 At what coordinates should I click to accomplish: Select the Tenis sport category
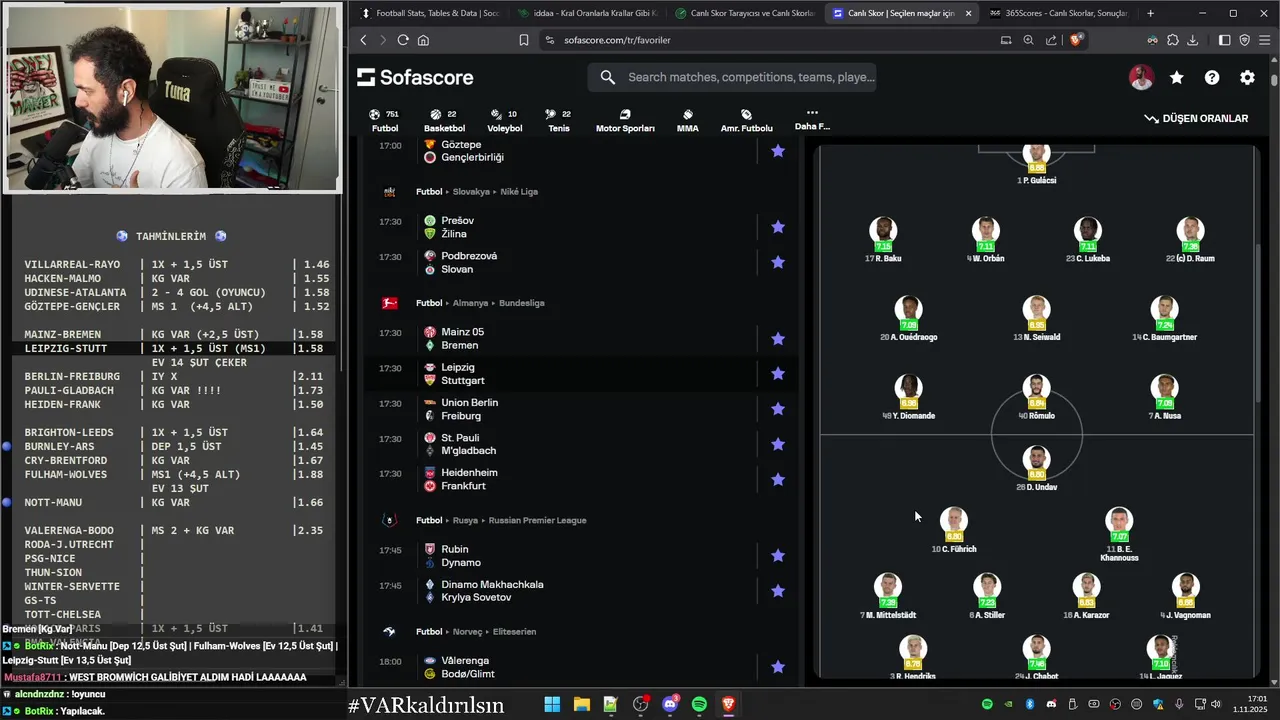[x=559, y=121]
